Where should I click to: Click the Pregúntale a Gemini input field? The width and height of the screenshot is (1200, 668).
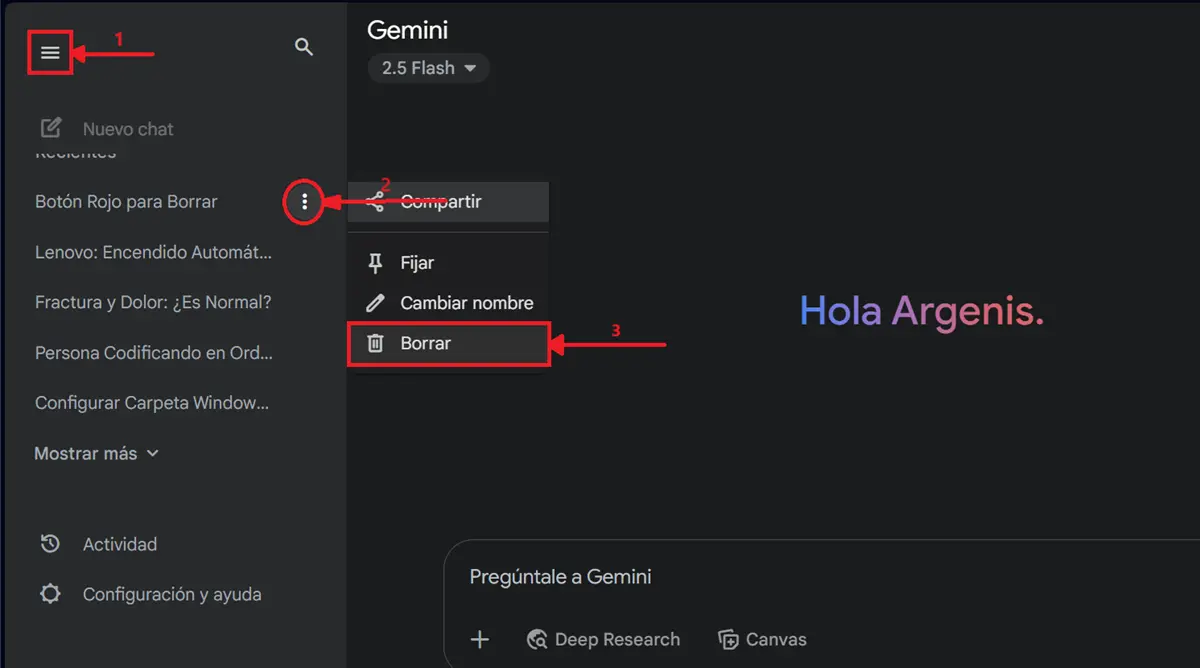pos(800,577)
